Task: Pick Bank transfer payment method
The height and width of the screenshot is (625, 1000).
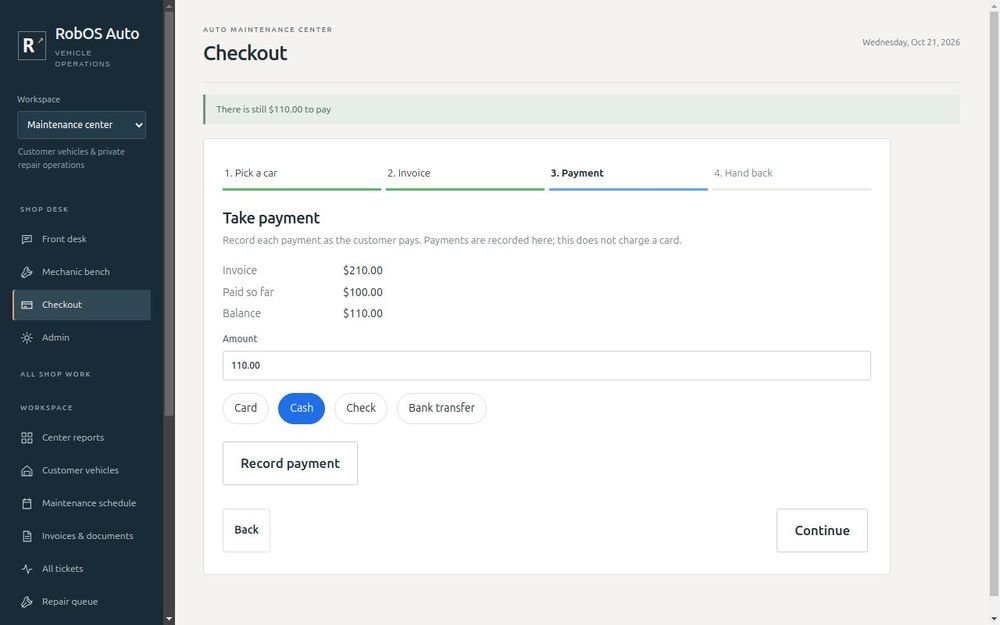Action: click(441, 408)
